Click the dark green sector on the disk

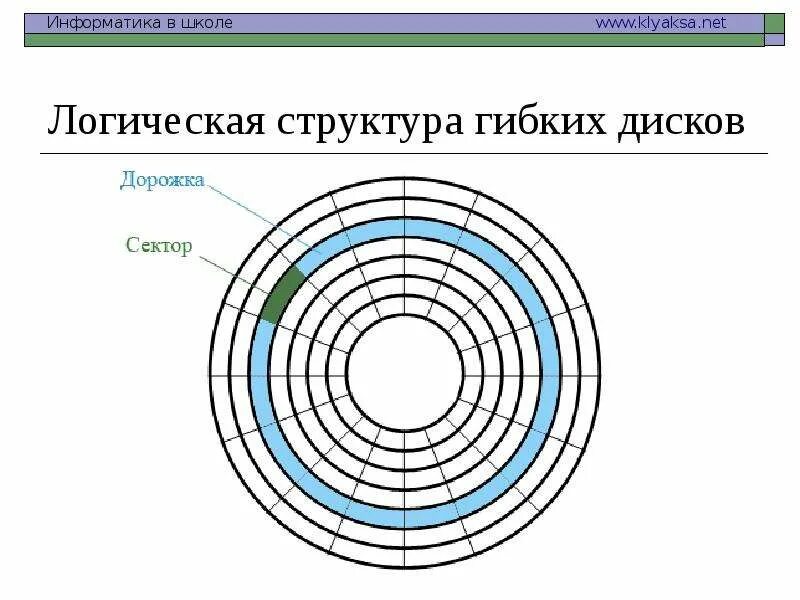pos(283,295)
